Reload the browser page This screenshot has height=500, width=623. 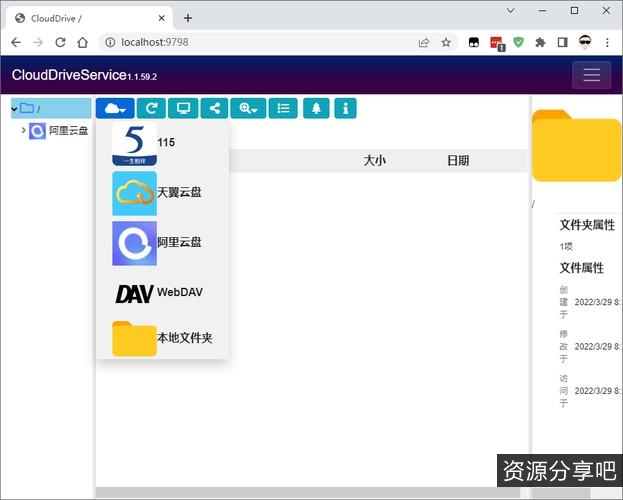tap(60, 42)
